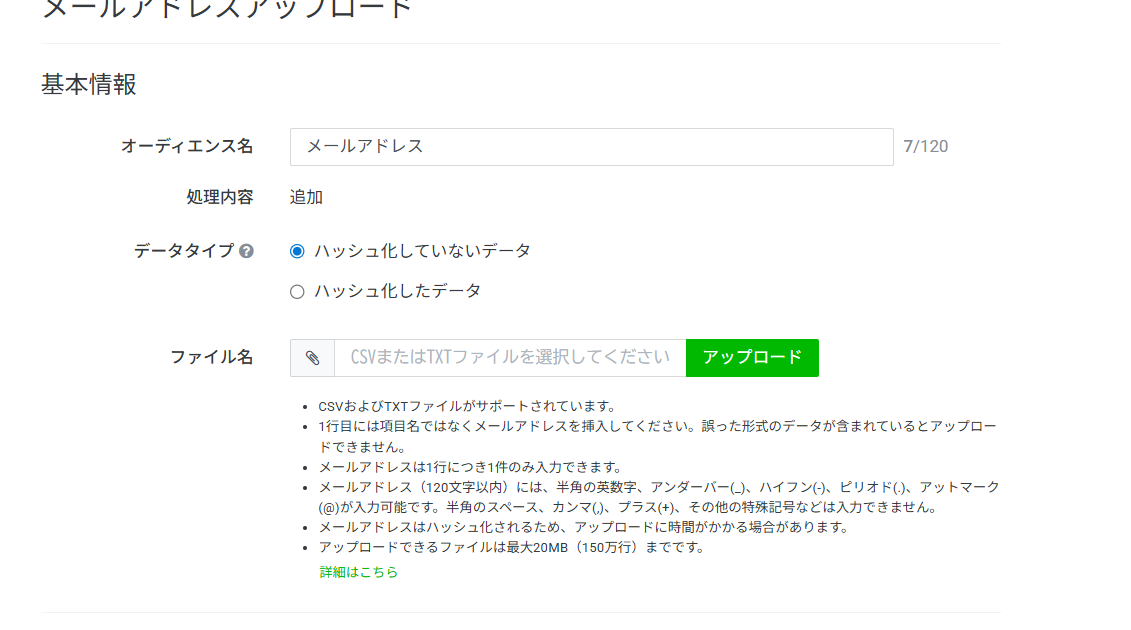Click the 追加 processing value text
This screenshot has width=1131, height=630.
point(306,197)
